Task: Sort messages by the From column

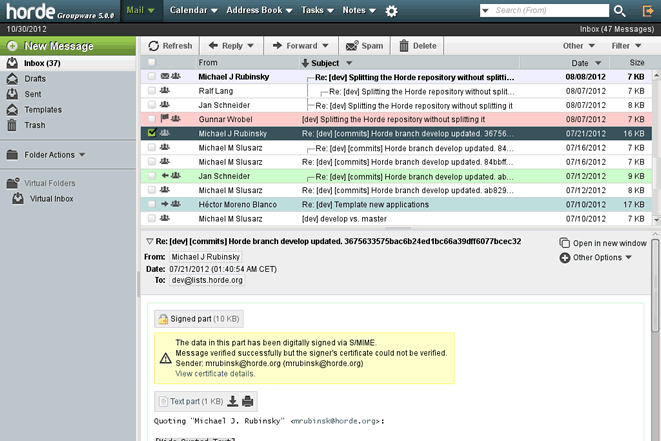Action: click(x=208, y=63)
